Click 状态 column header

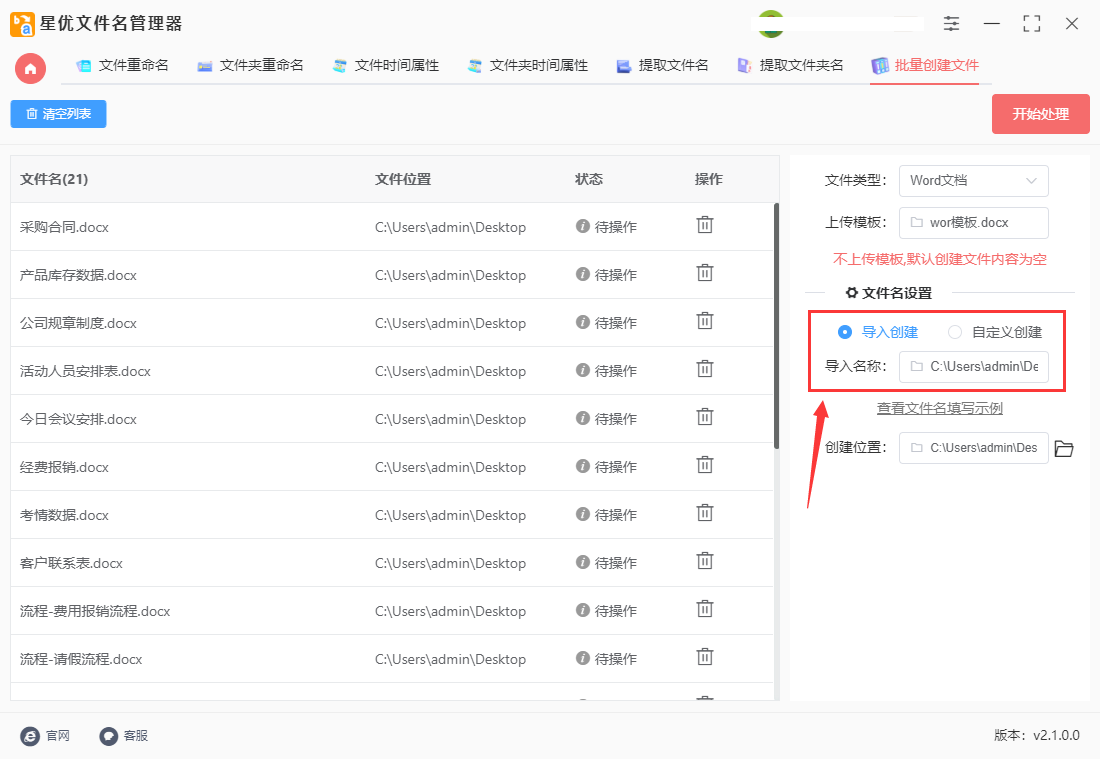[x=589, y=180]
